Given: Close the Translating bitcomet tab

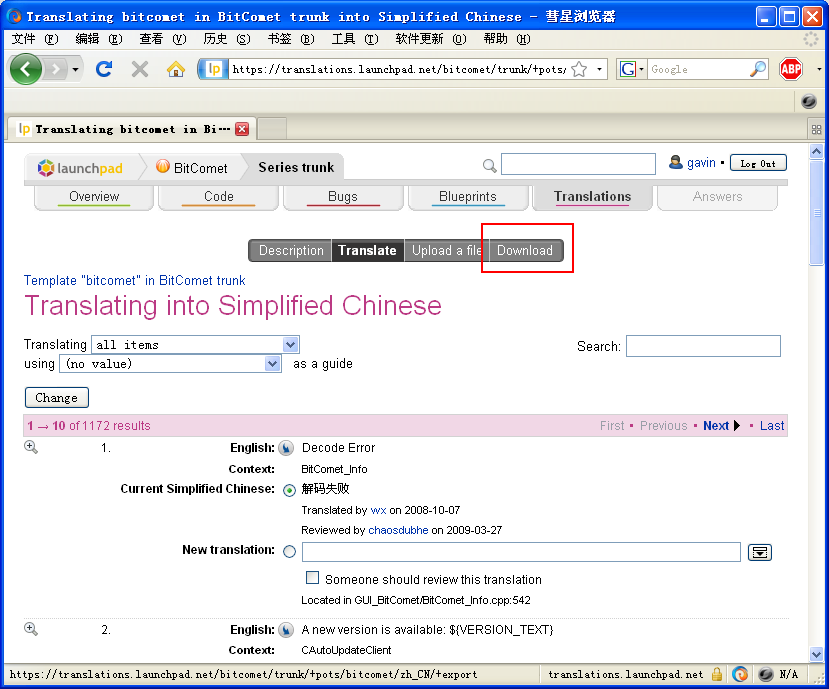Looking at the screenshot, I should 242,129.
